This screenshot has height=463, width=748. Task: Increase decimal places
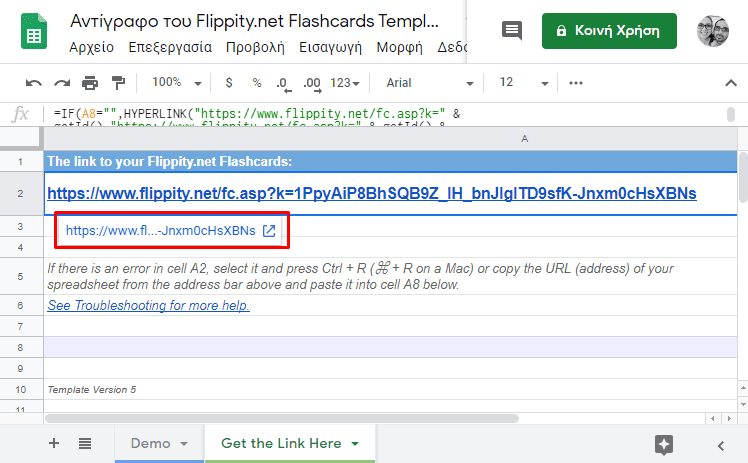point(312,84)
